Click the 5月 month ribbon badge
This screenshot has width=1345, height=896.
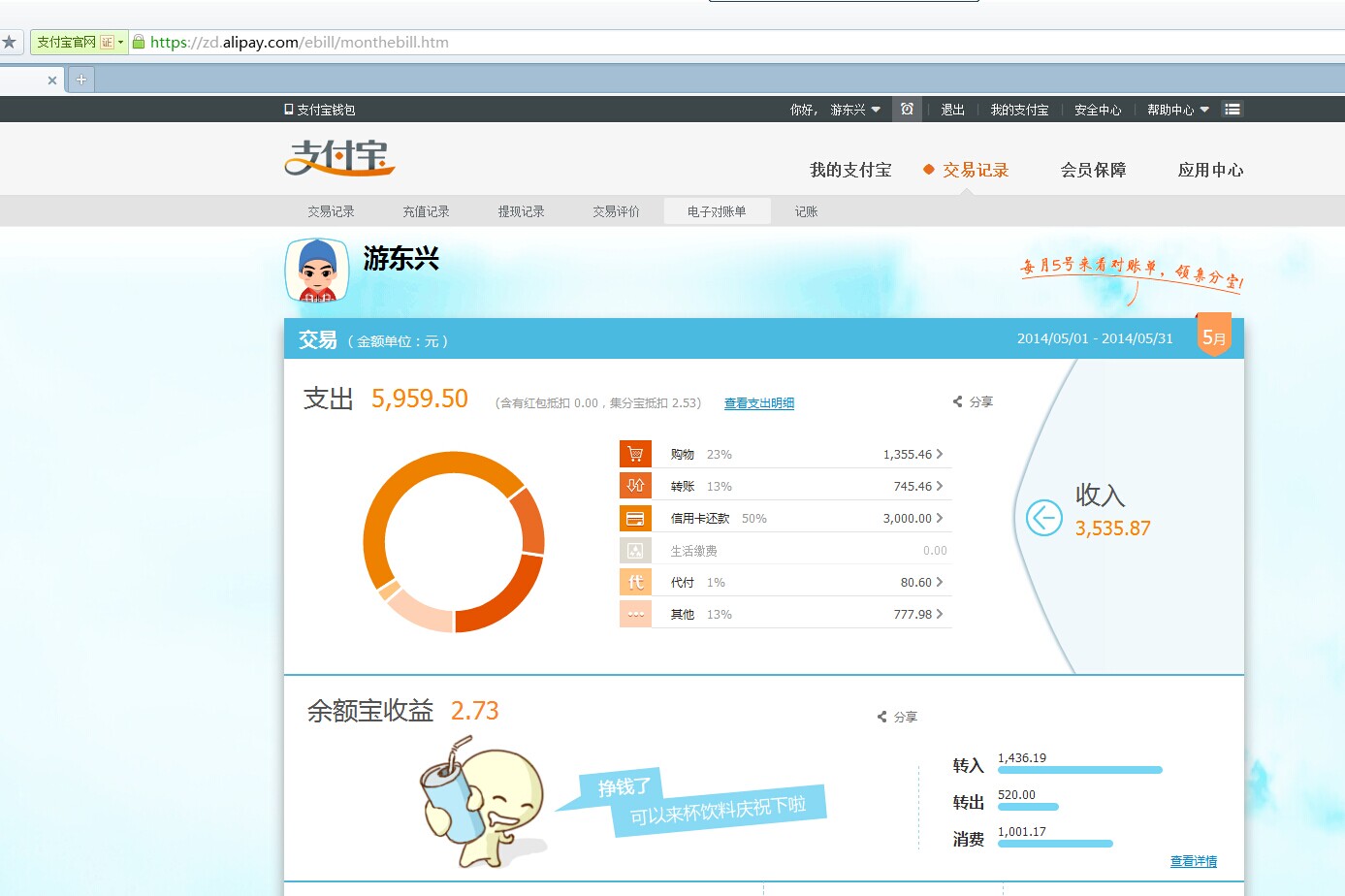click(x=1214, y=335)
